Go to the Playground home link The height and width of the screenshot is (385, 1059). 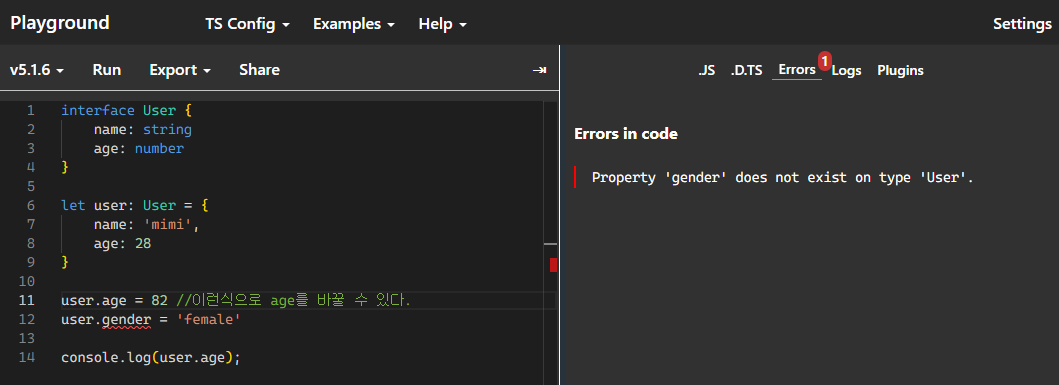[59, 23]
